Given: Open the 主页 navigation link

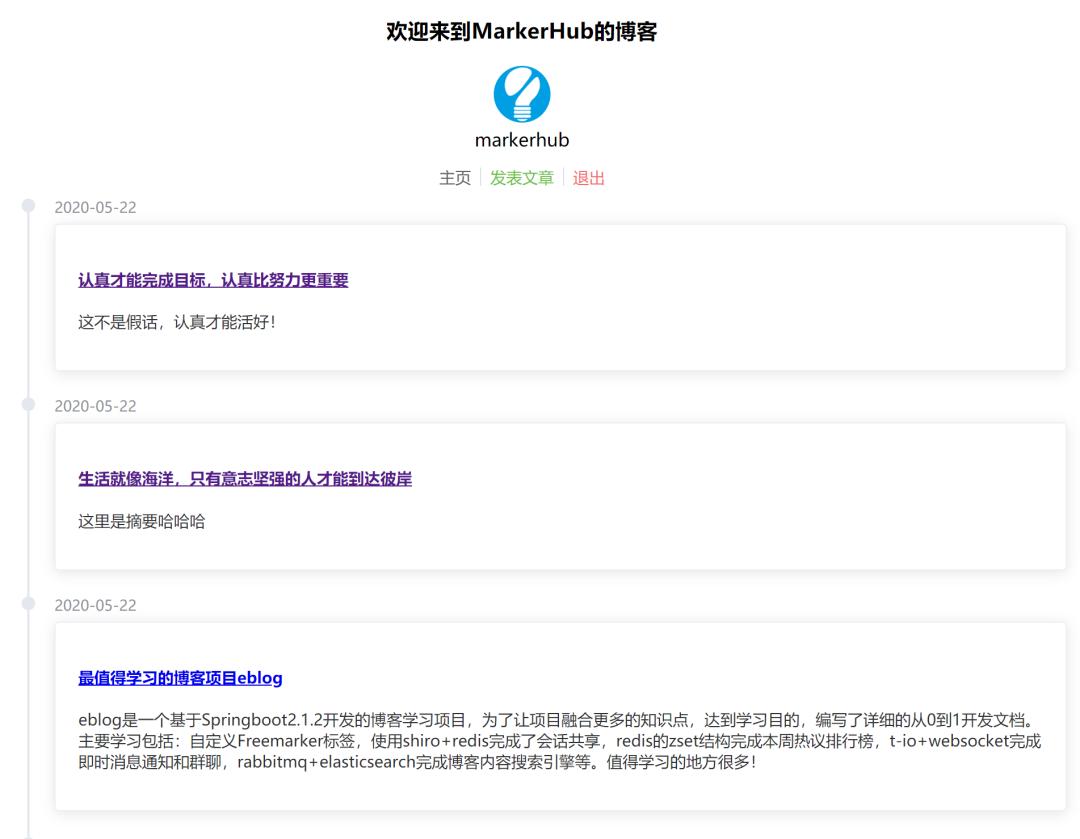Looking at the screenshot, I should click(455, 177).
